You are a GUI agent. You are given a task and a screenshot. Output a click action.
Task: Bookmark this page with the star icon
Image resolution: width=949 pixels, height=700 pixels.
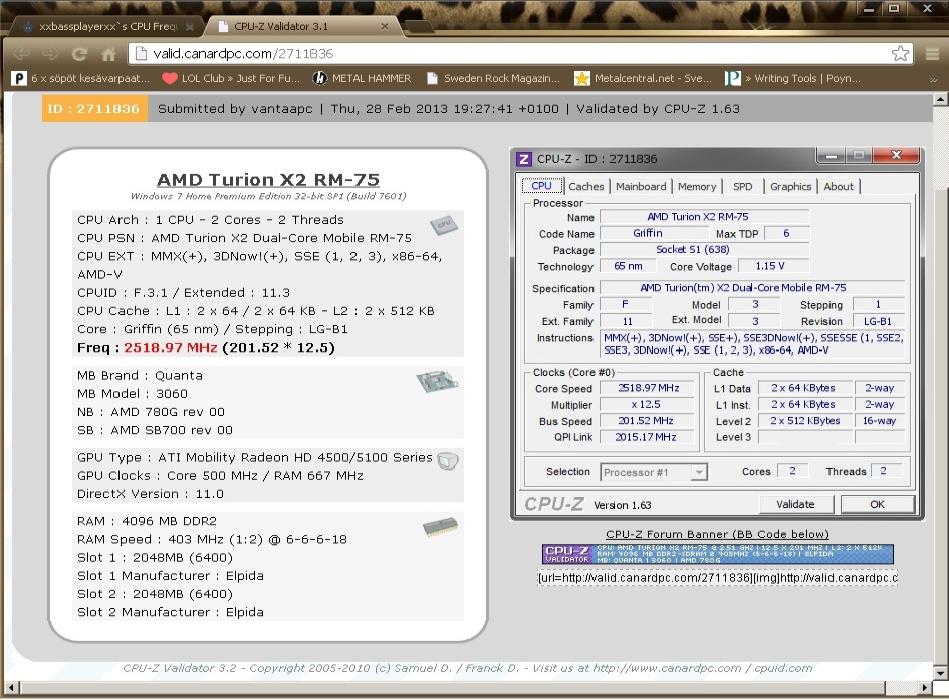[900, 53]
